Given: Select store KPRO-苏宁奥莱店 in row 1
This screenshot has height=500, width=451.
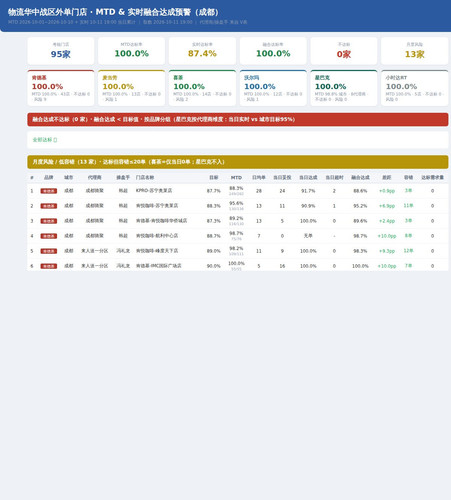Looking at the screenshot, I should 154,191.
